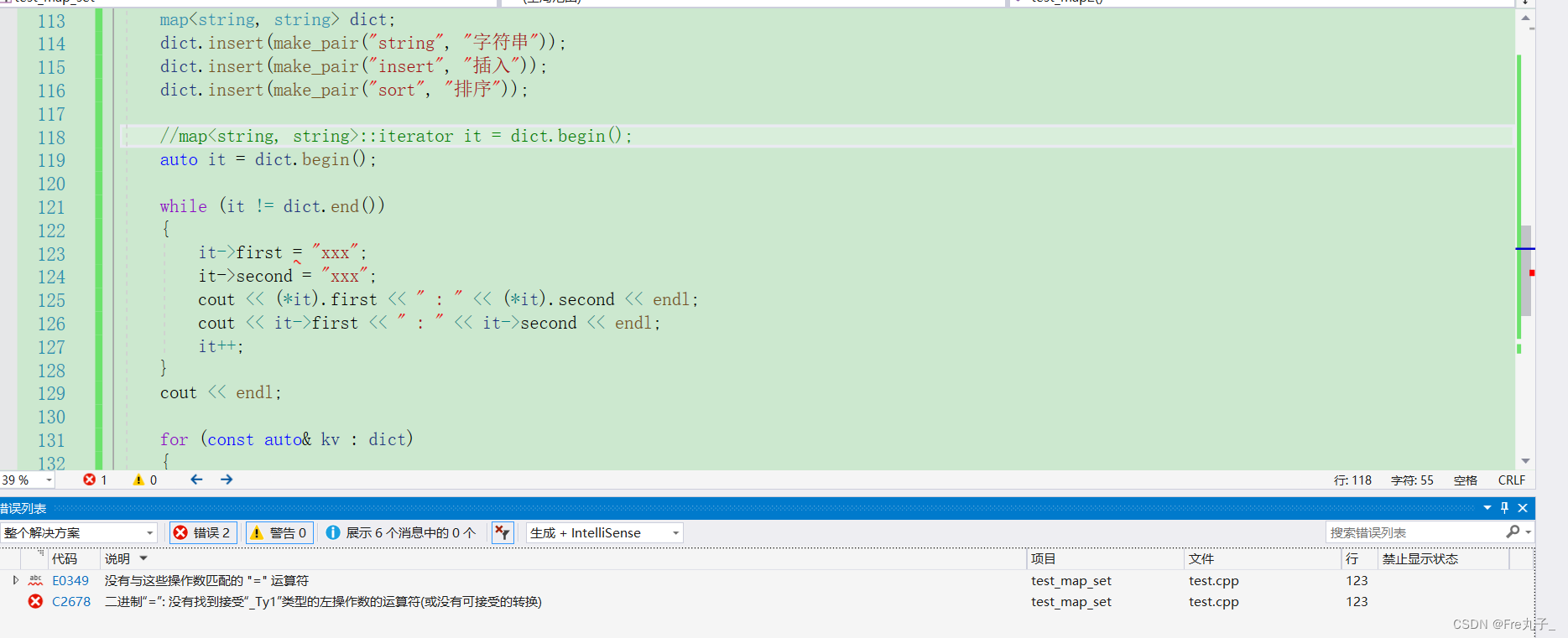Click the scroll up arrow of editor
Screen dimensions: 1568x638
click(x=1526, y=18)
